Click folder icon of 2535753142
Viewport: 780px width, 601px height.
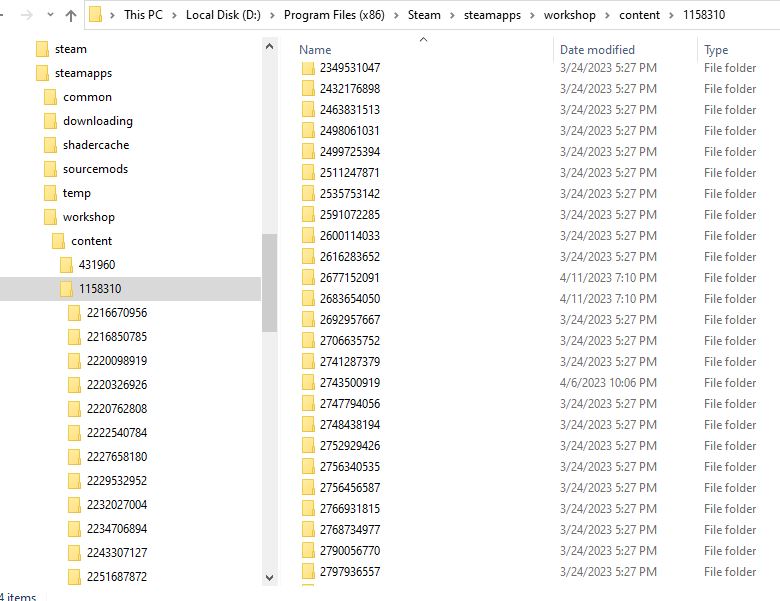tap(308, 194)
